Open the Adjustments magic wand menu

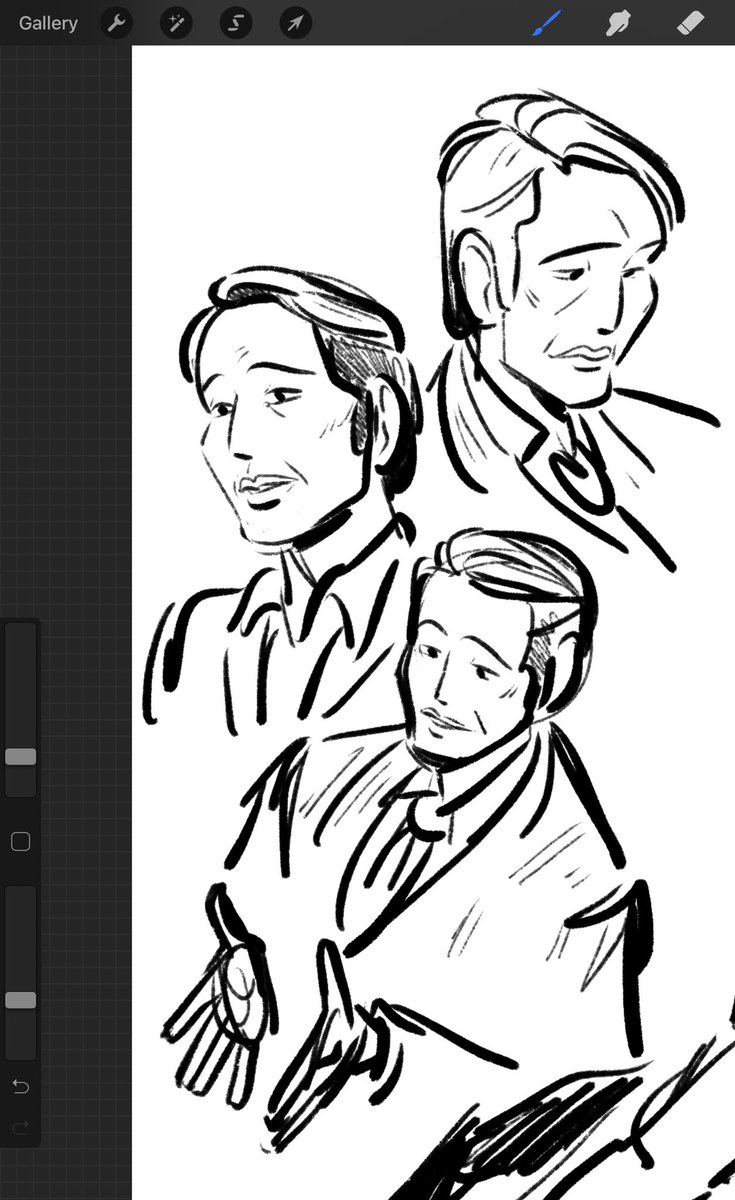click(x=176, y=23)
